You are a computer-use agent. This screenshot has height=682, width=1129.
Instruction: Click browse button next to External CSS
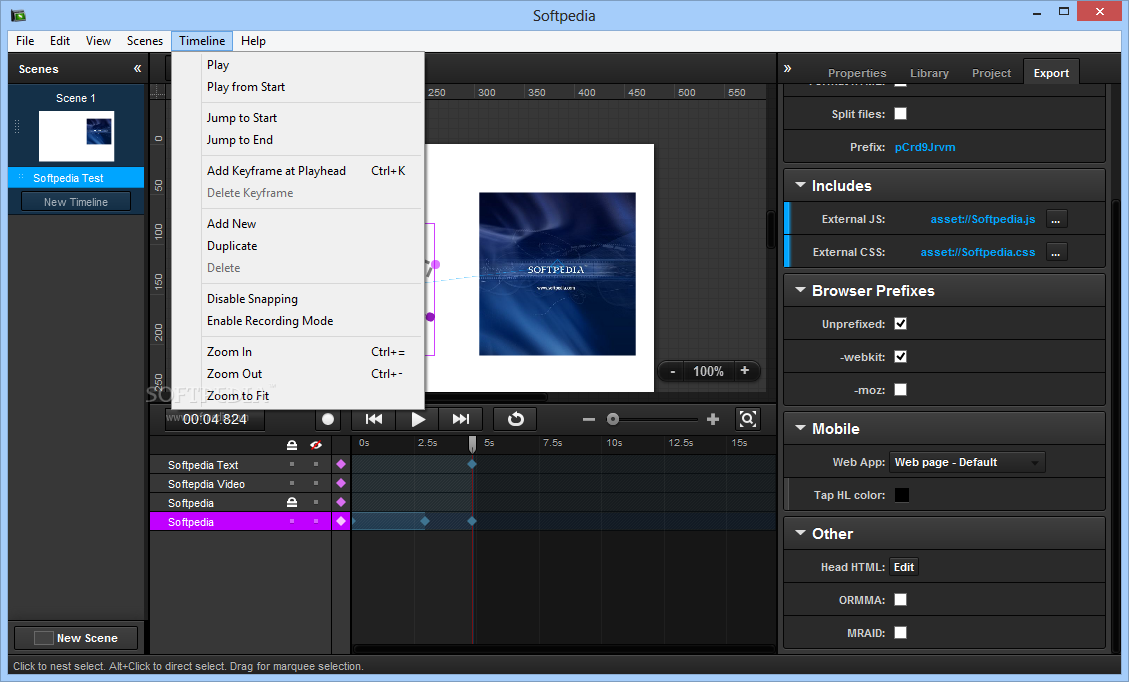pos(1056,253)
